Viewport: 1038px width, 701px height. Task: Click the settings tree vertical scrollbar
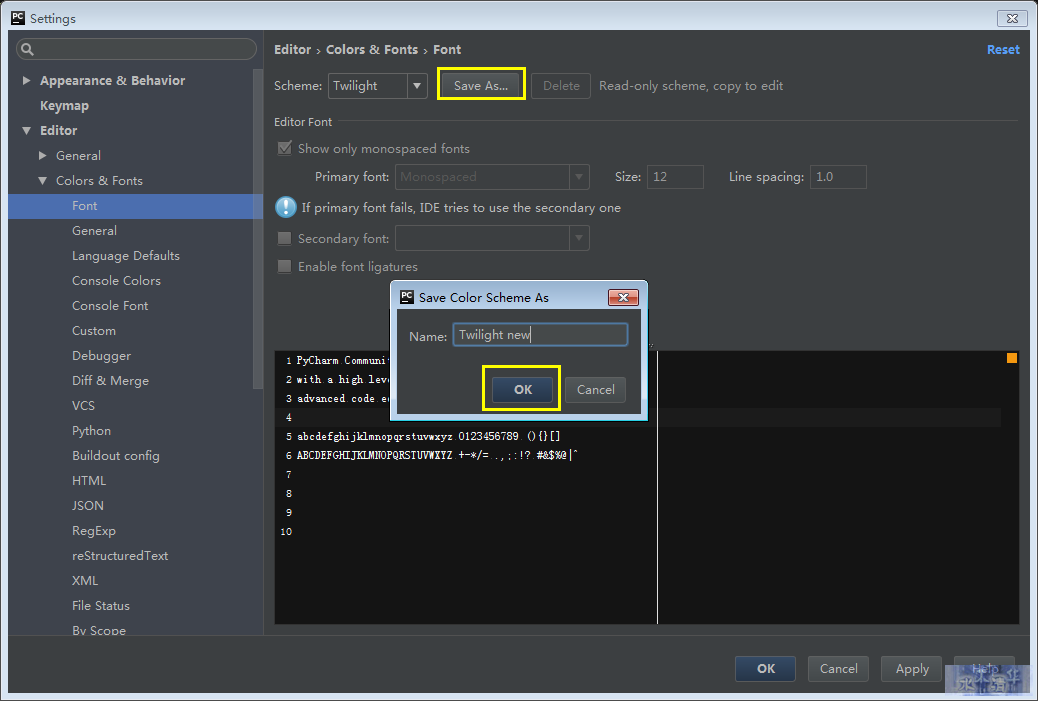coord(258,228)
